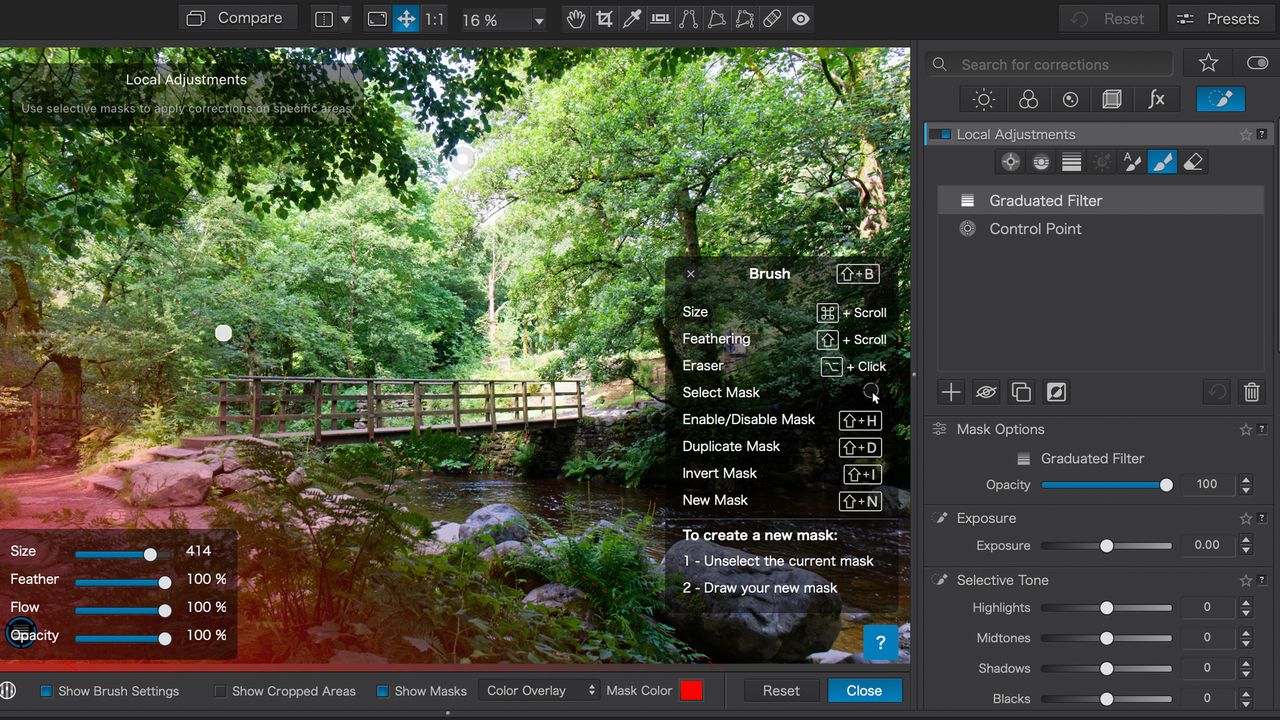Click the Search for corrections field

[1050, 64]
